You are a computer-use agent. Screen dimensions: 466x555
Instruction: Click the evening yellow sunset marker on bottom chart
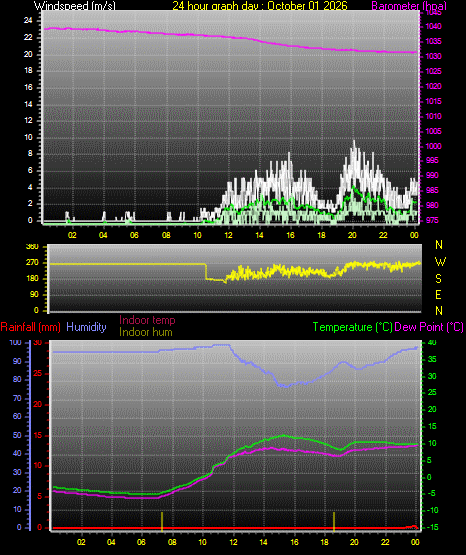pos(334,521)
